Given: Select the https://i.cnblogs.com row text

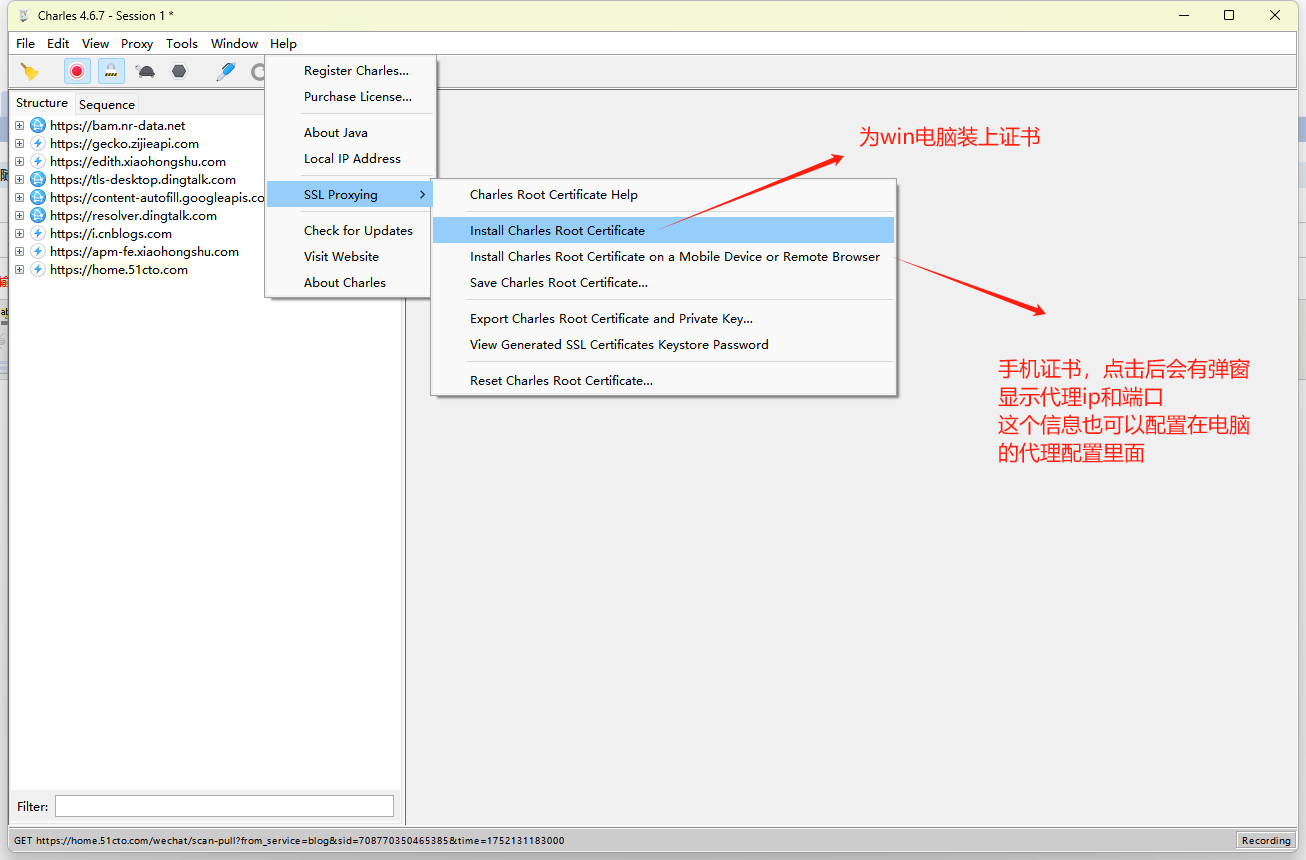Looking at the screenshot, I should pyautogui.click(x=110, y=233).
